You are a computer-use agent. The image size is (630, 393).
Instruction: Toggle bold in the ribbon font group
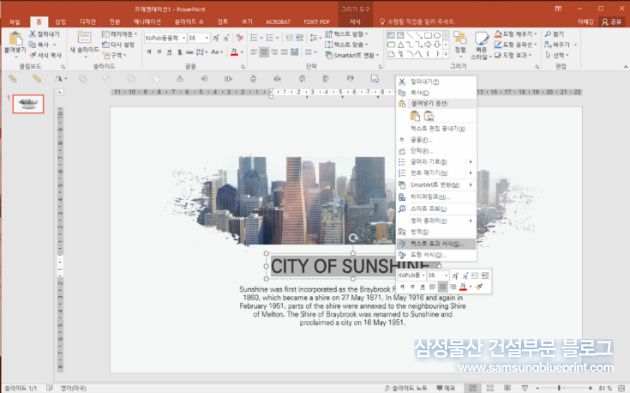click(x=149, y=52)
